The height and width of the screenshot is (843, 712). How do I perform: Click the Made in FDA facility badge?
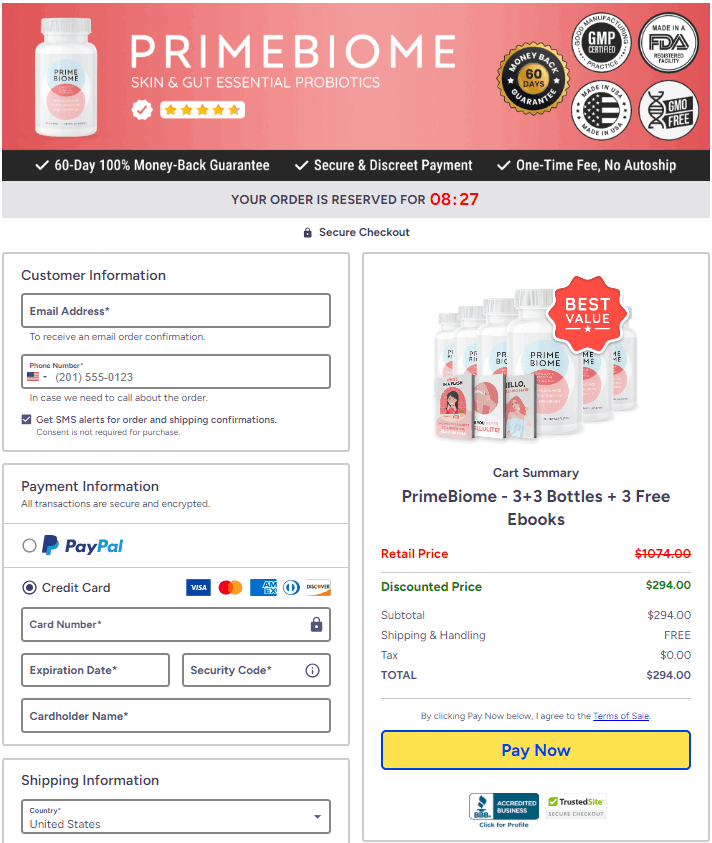[668, 42]
